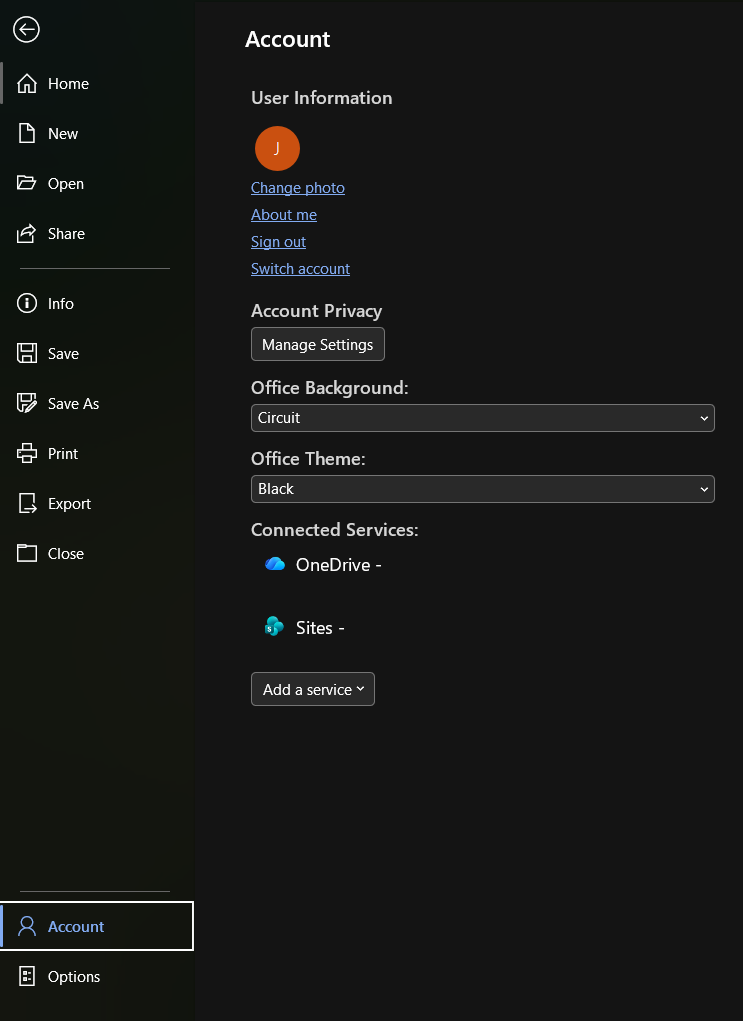Click the Export icon
The image size is (743, 1021).
tap(27, 503)
